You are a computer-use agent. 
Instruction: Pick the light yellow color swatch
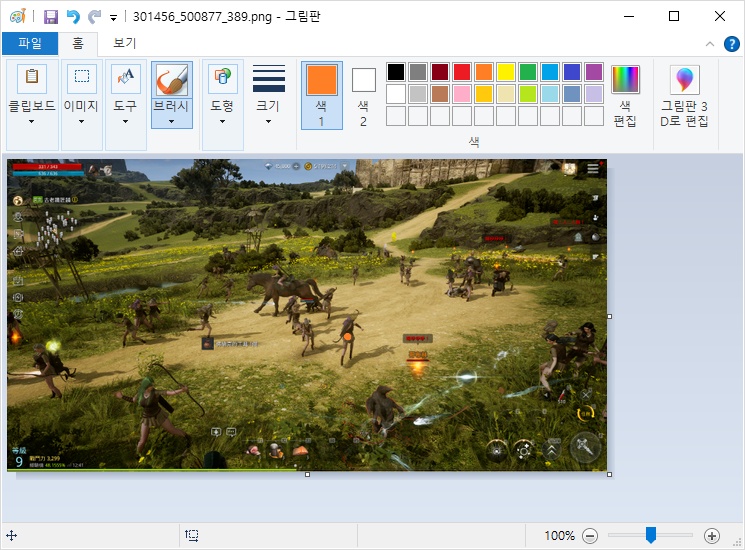506,94
